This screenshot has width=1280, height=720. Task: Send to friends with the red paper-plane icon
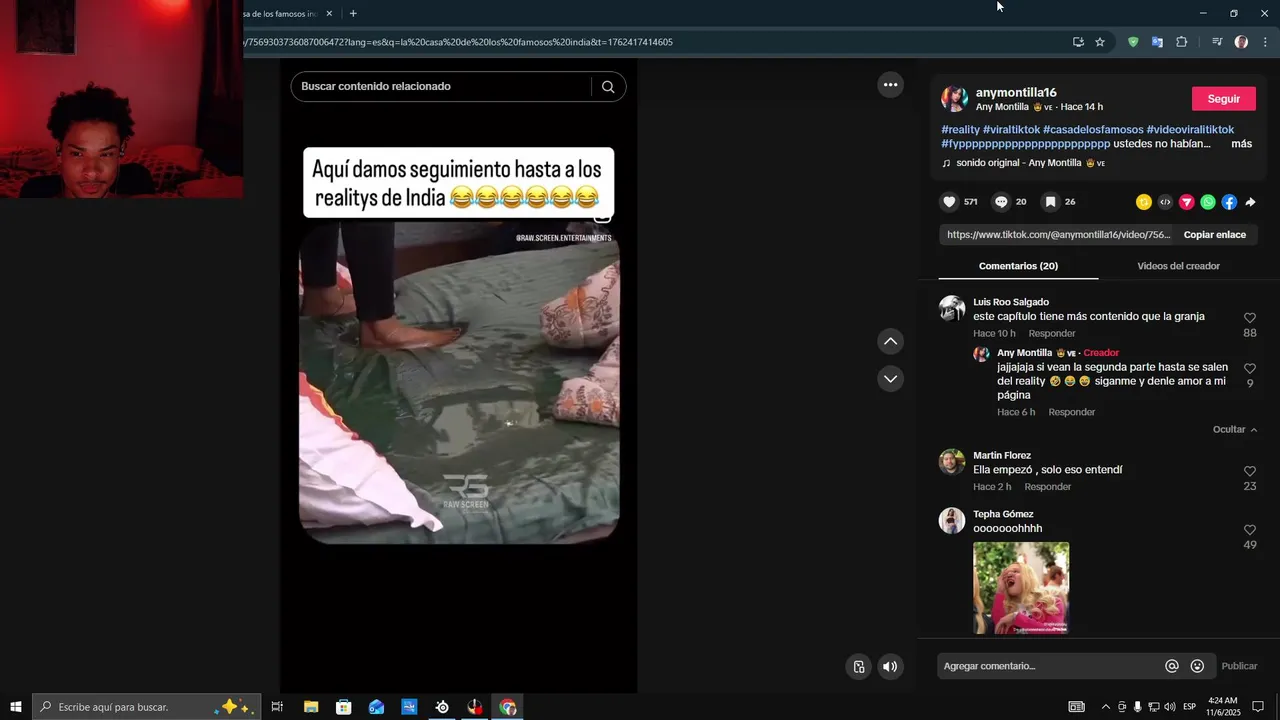tap(1187, 202)
